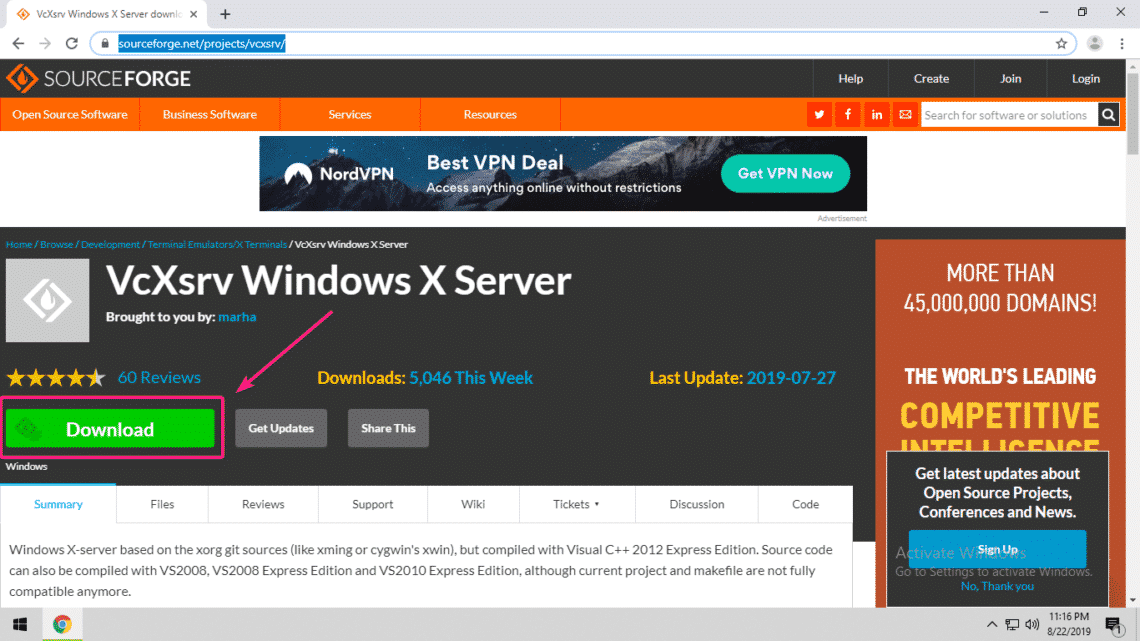Reload the page in Chrome
1140x641 pixels.
(x=72, y=44)
